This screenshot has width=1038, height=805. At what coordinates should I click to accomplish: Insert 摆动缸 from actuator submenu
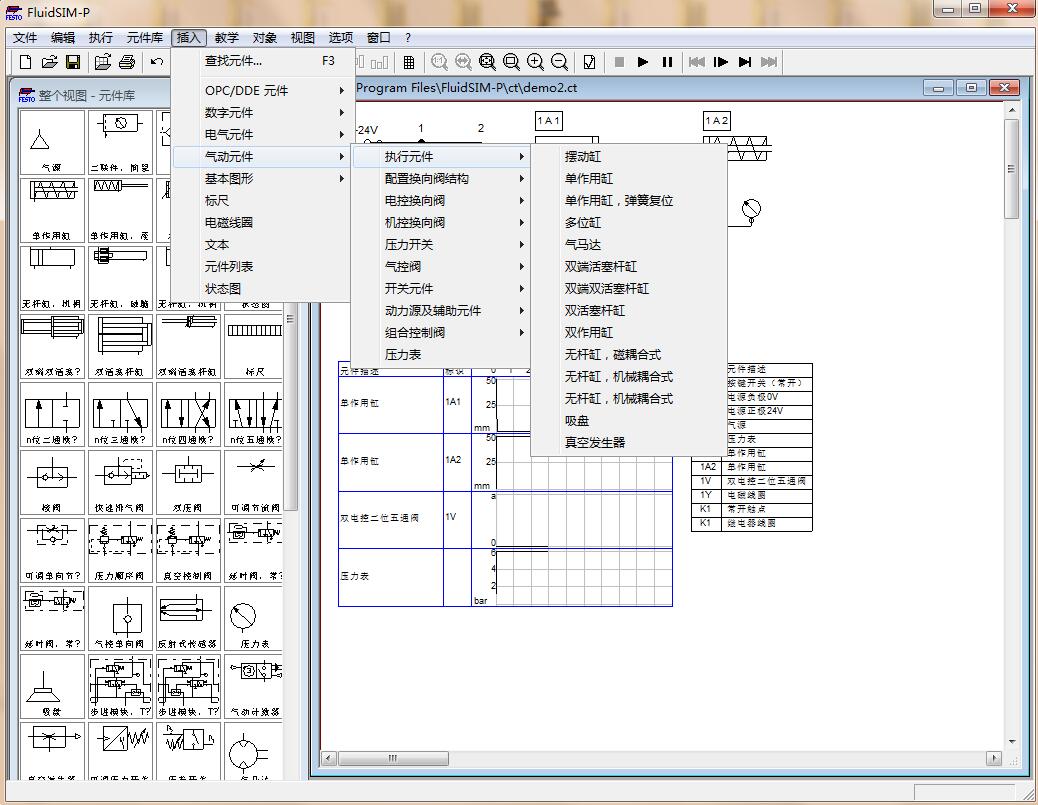[629, 156]
